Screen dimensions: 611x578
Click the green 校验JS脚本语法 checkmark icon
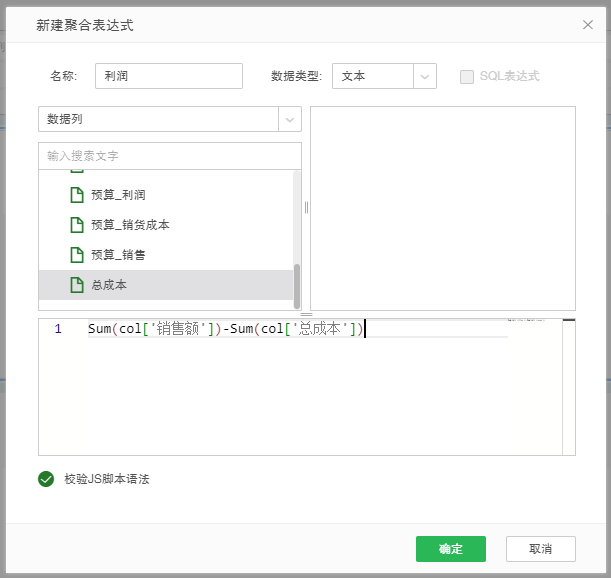point(46,479)
